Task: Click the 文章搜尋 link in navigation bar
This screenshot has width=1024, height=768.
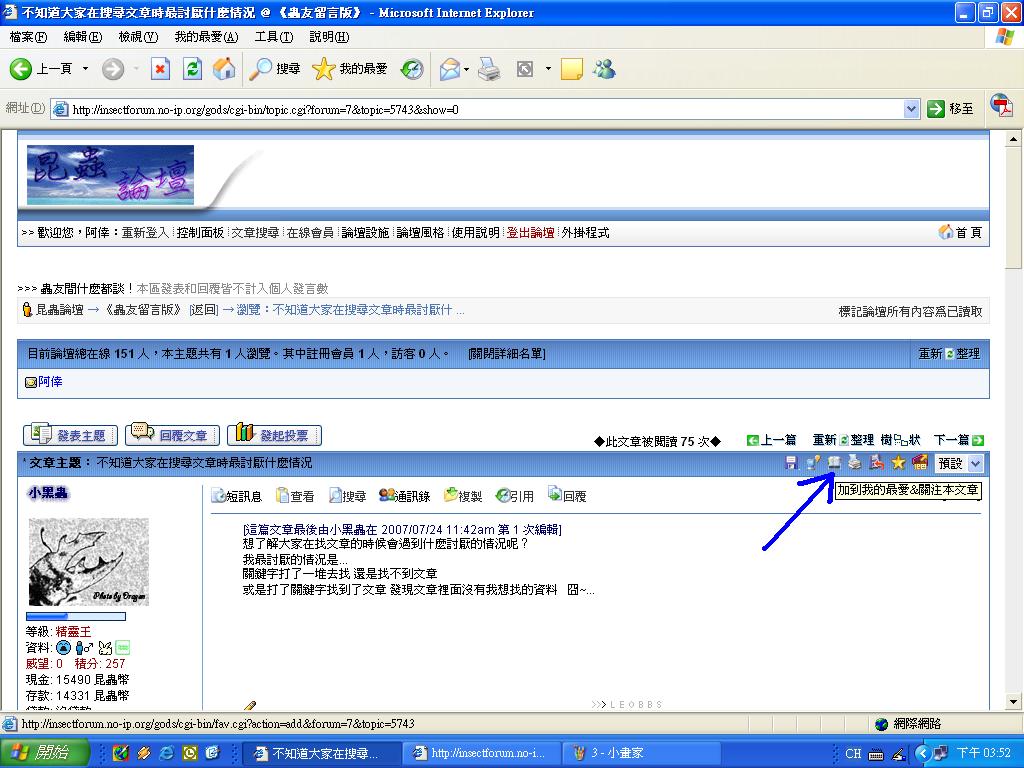Action: [255, 233]
